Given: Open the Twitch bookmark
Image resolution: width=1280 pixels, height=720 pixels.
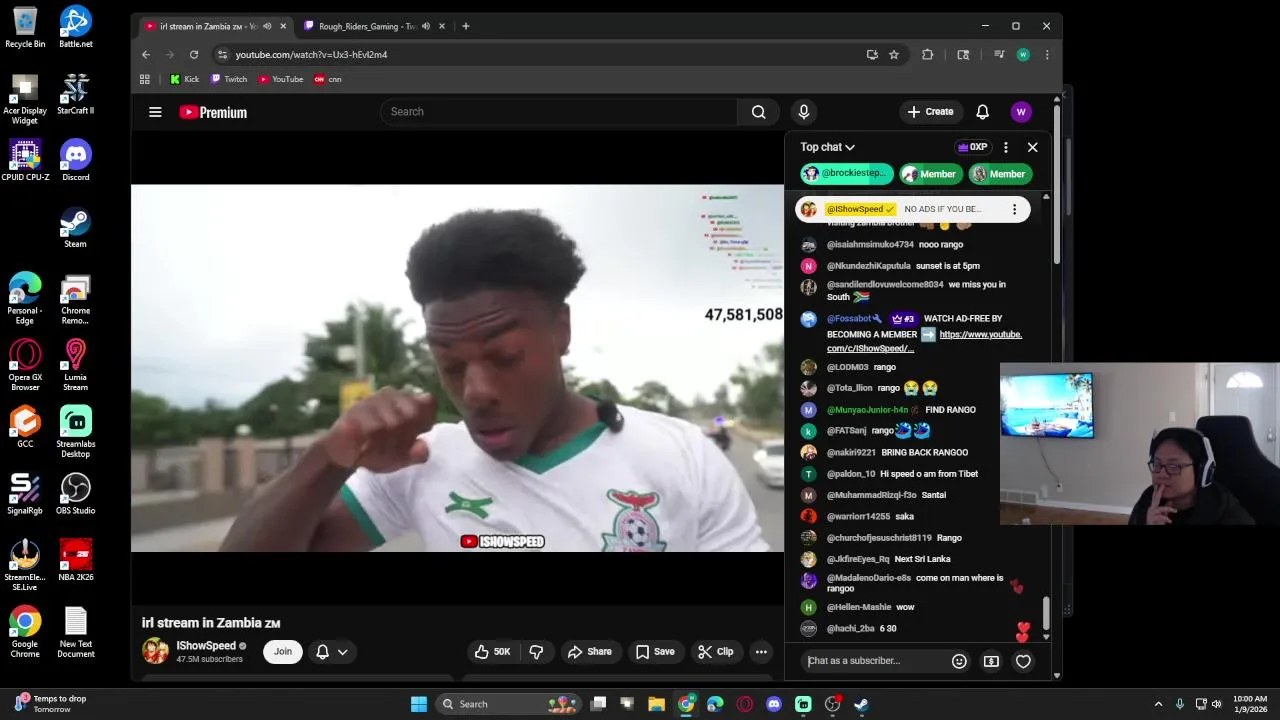Looking at the screenshot, I should (229, 79).
